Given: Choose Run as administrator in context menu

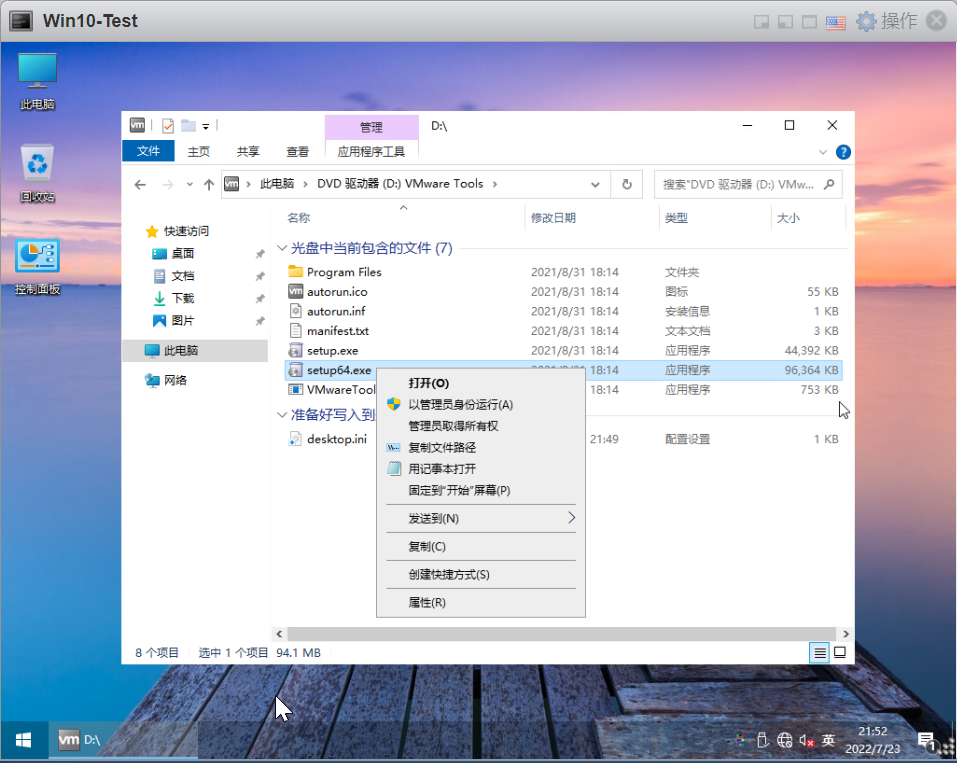Looking at the screenshot, I should [x=481, y=405].
